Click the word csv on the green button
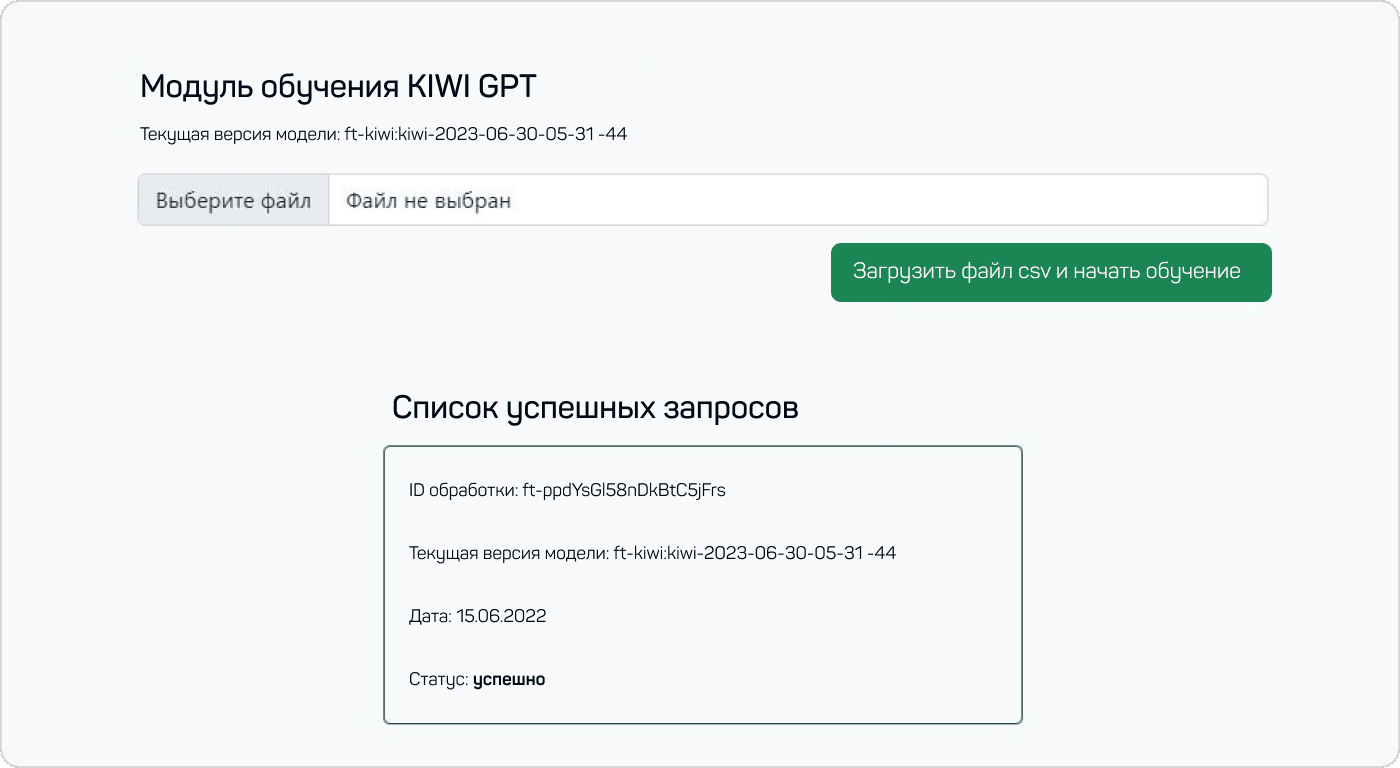The height and width of the screenshot is (768, 1400). click(1034, 272)
